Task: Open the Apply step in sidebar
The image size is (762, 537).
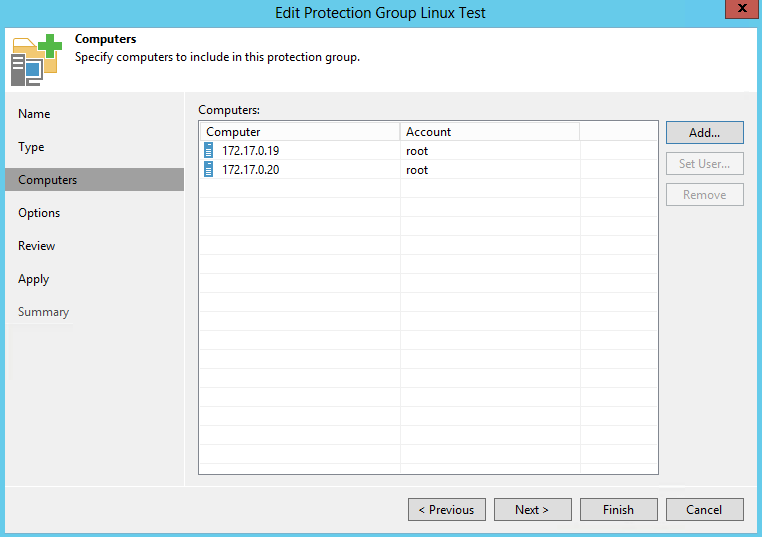Action: 33,279
